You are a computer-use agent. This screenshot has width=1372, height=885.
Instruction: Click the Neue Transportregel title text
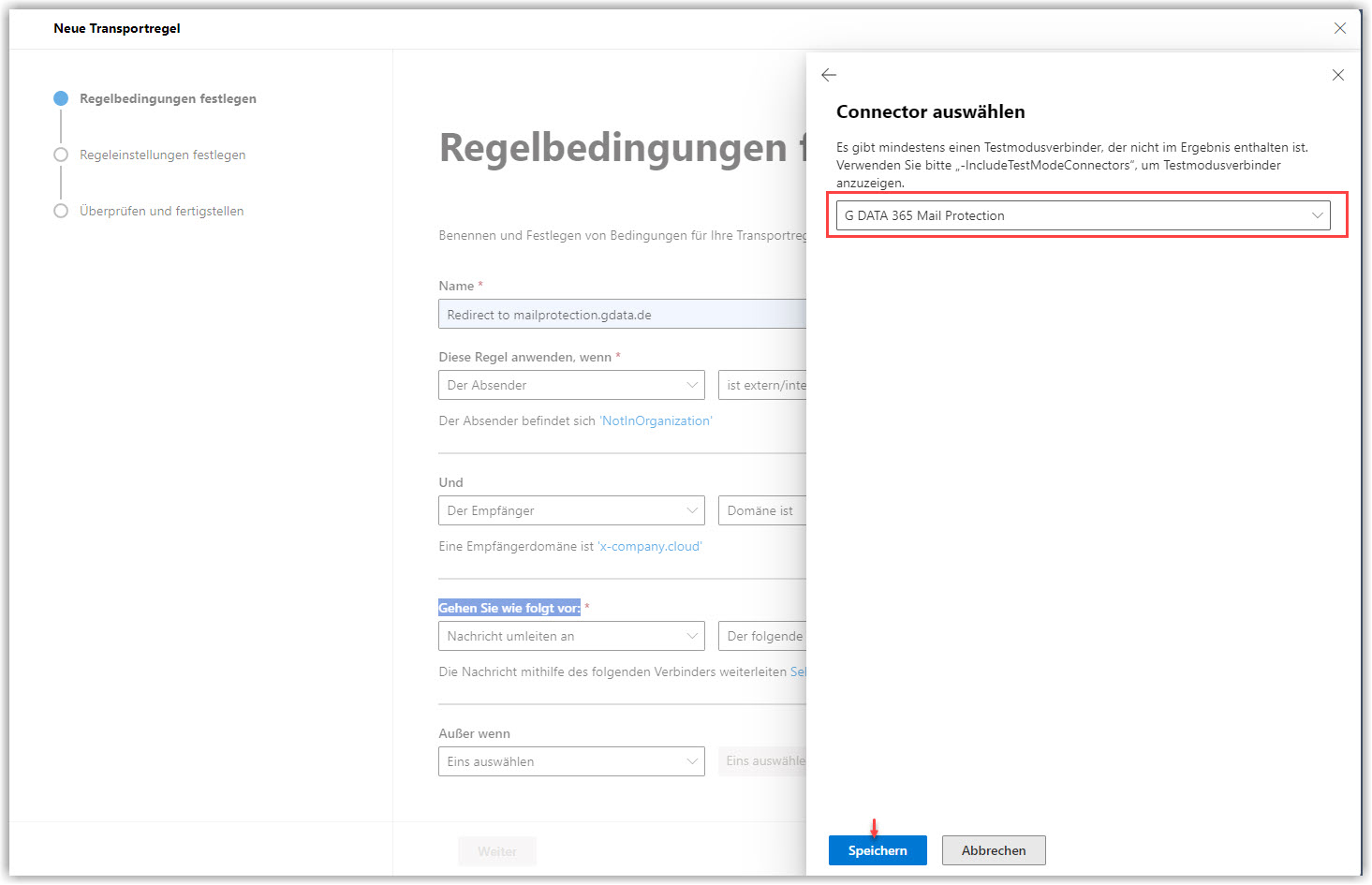117,28
